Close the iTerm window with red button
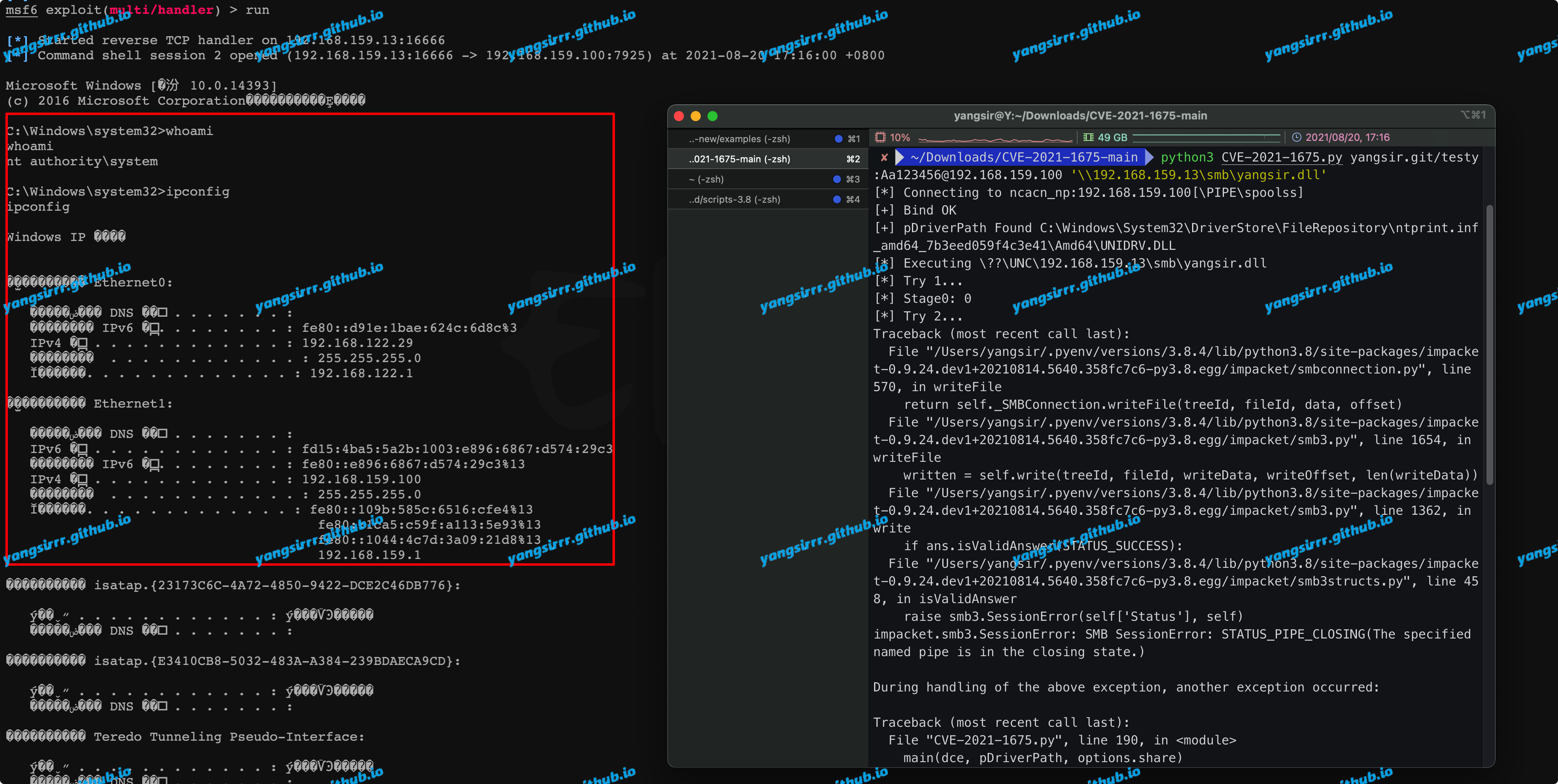The image size is (1558, 784). point(678,116)
